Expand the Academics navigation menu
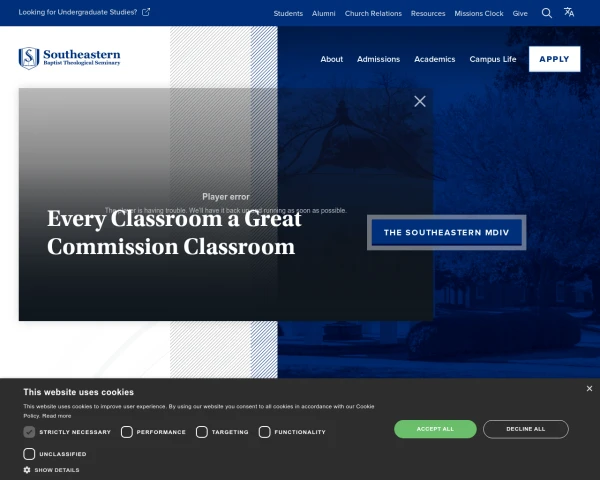This screenshot has width=600, height=480. click(435, 59)
